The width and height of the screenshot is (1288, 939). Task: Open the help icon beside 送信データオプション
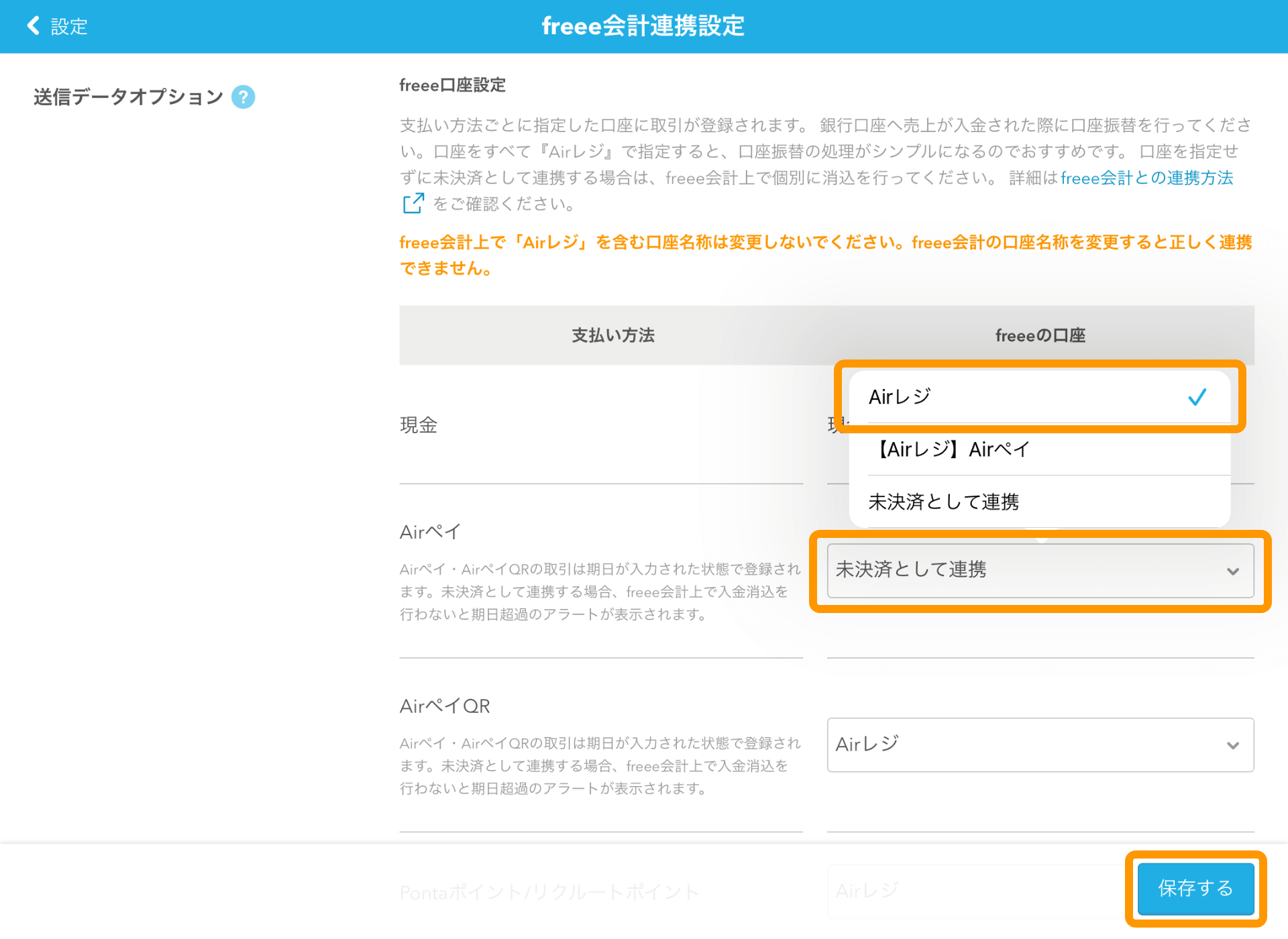243,97
